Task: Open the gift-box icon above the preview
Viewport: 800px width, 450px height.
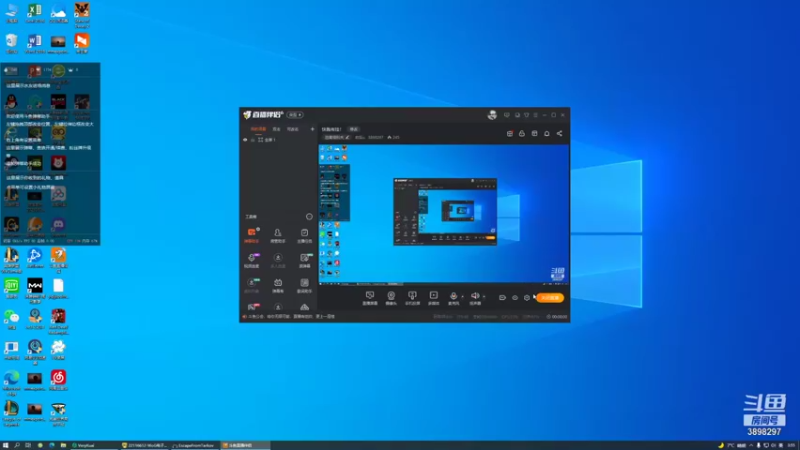Action: tap(534, 134)
